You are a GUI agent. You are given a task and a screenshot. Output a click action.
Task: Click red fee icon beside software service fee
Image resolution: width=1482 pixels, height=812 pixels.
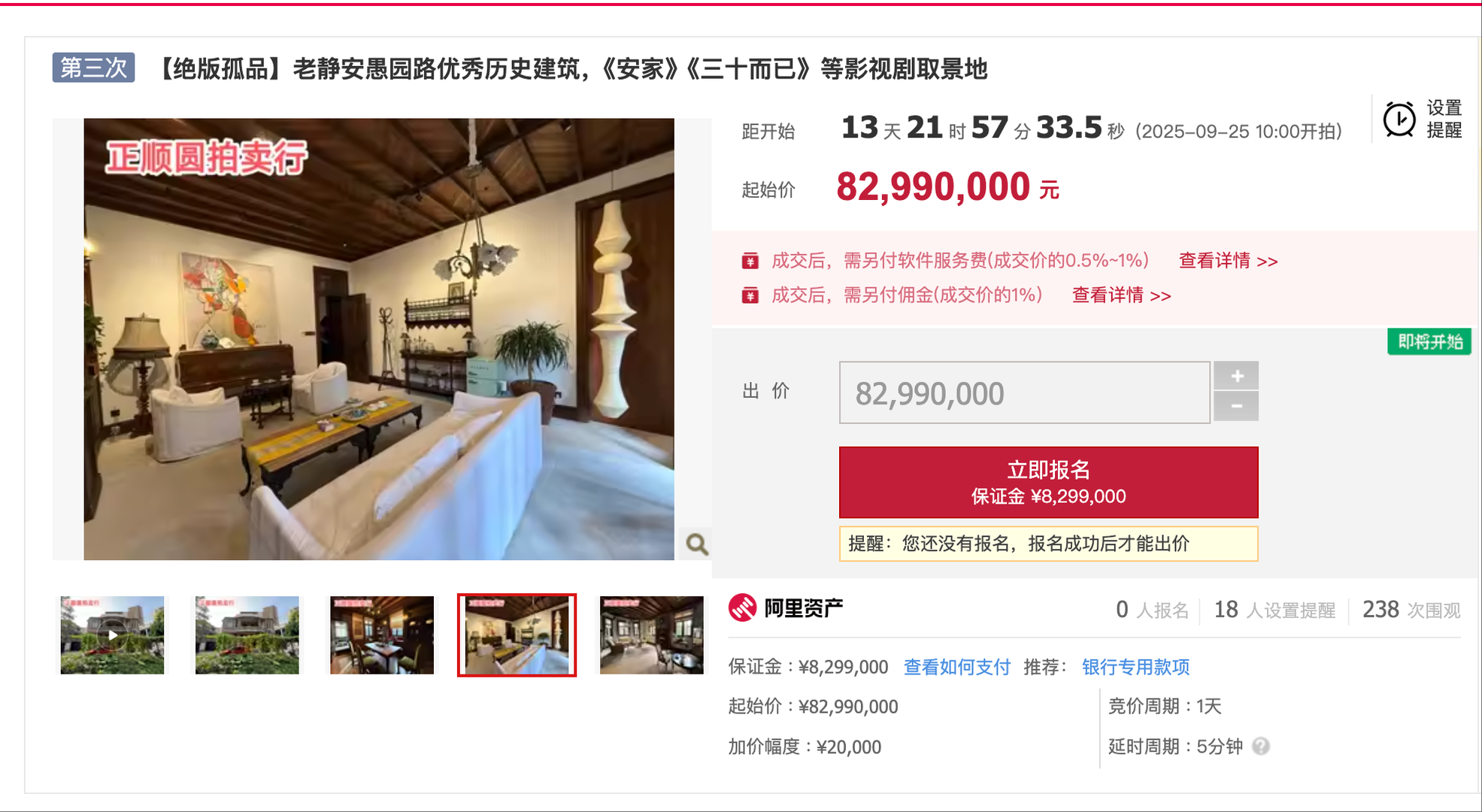click(750, 261)
